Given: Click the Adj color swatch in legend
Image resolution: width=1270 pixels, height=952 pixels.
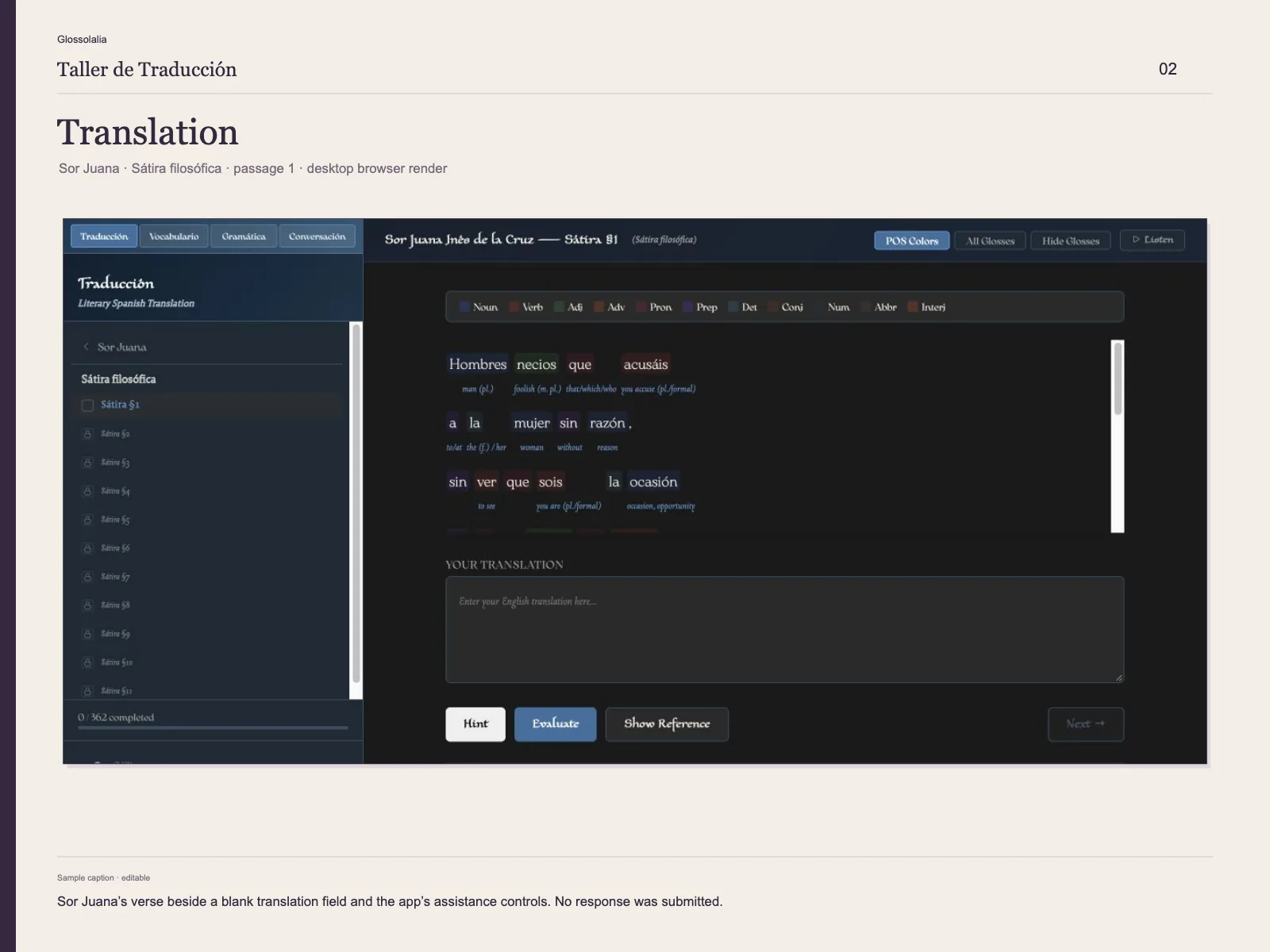Looking at the screenshot, I should [559, 307].
